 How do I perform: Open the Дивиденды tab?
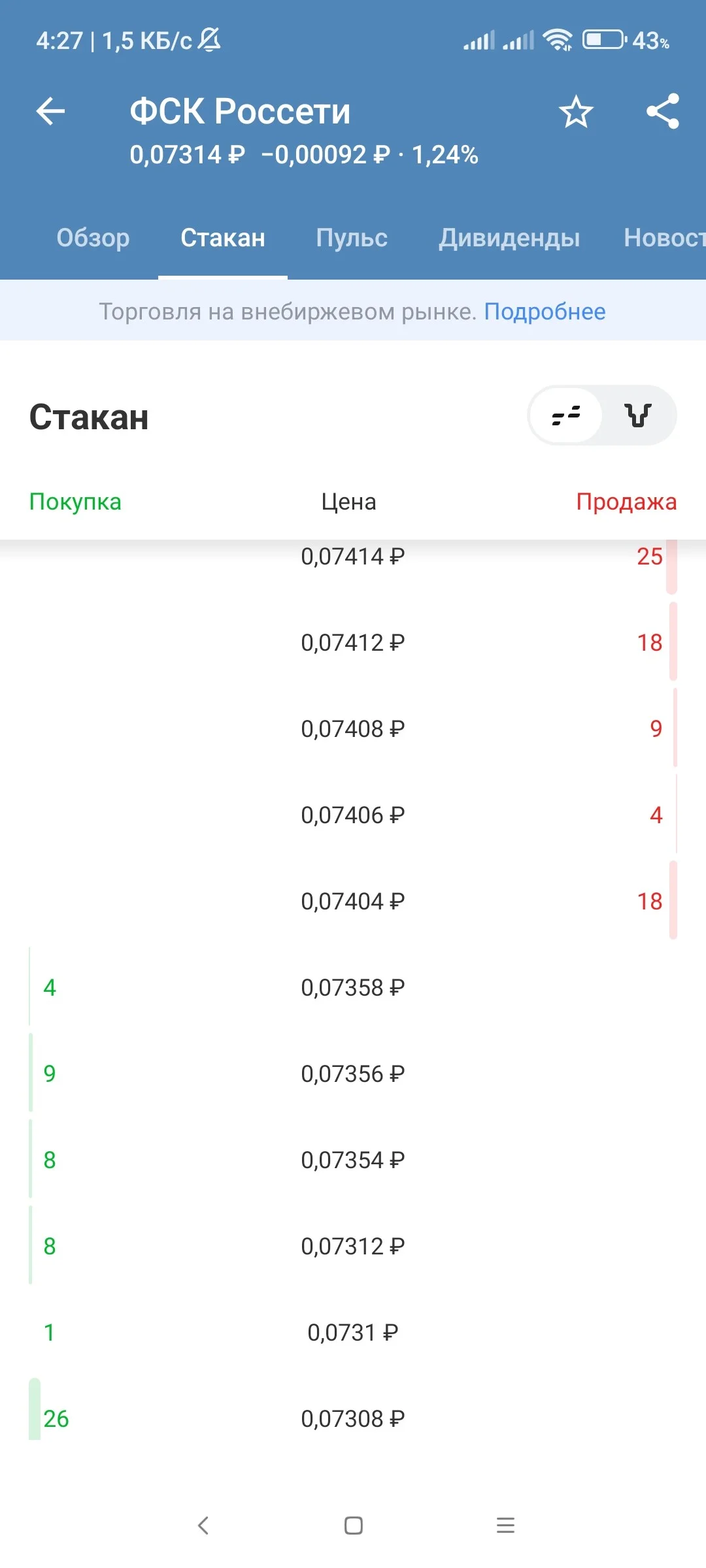tap(509, 238)
